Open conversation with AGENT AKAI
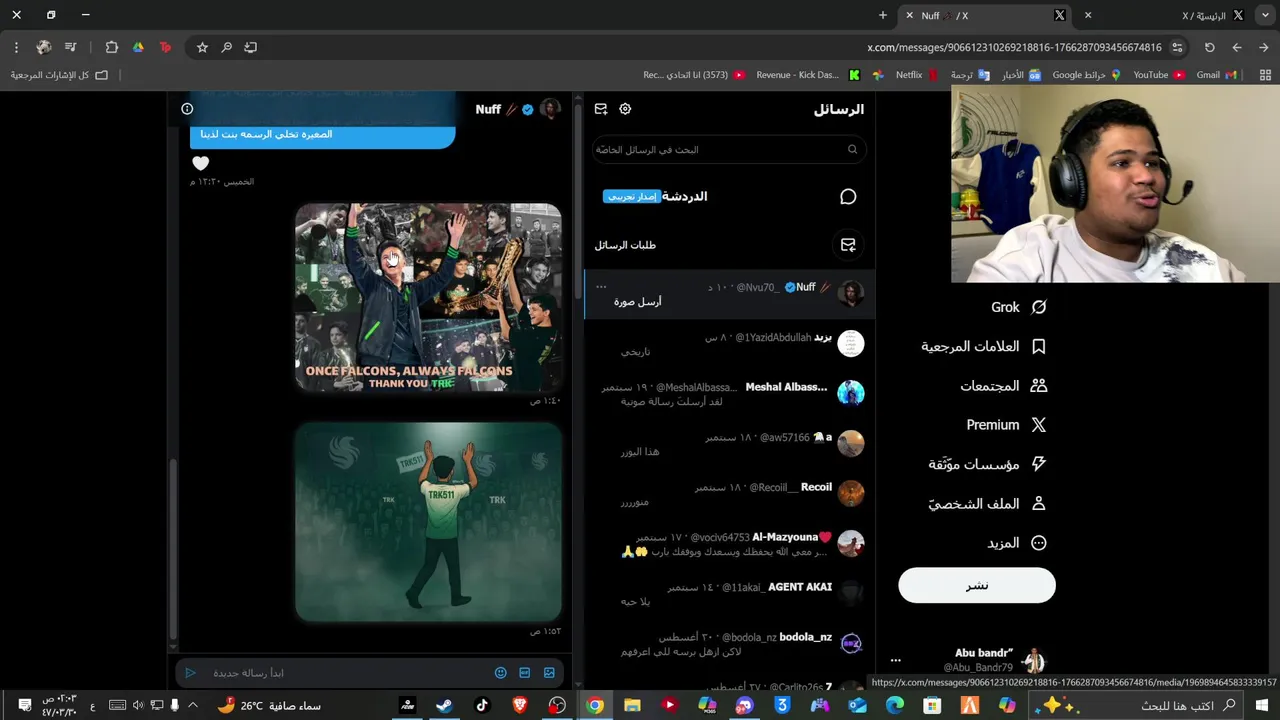This screenshot has height=720, width=1280. coord(729,594)
